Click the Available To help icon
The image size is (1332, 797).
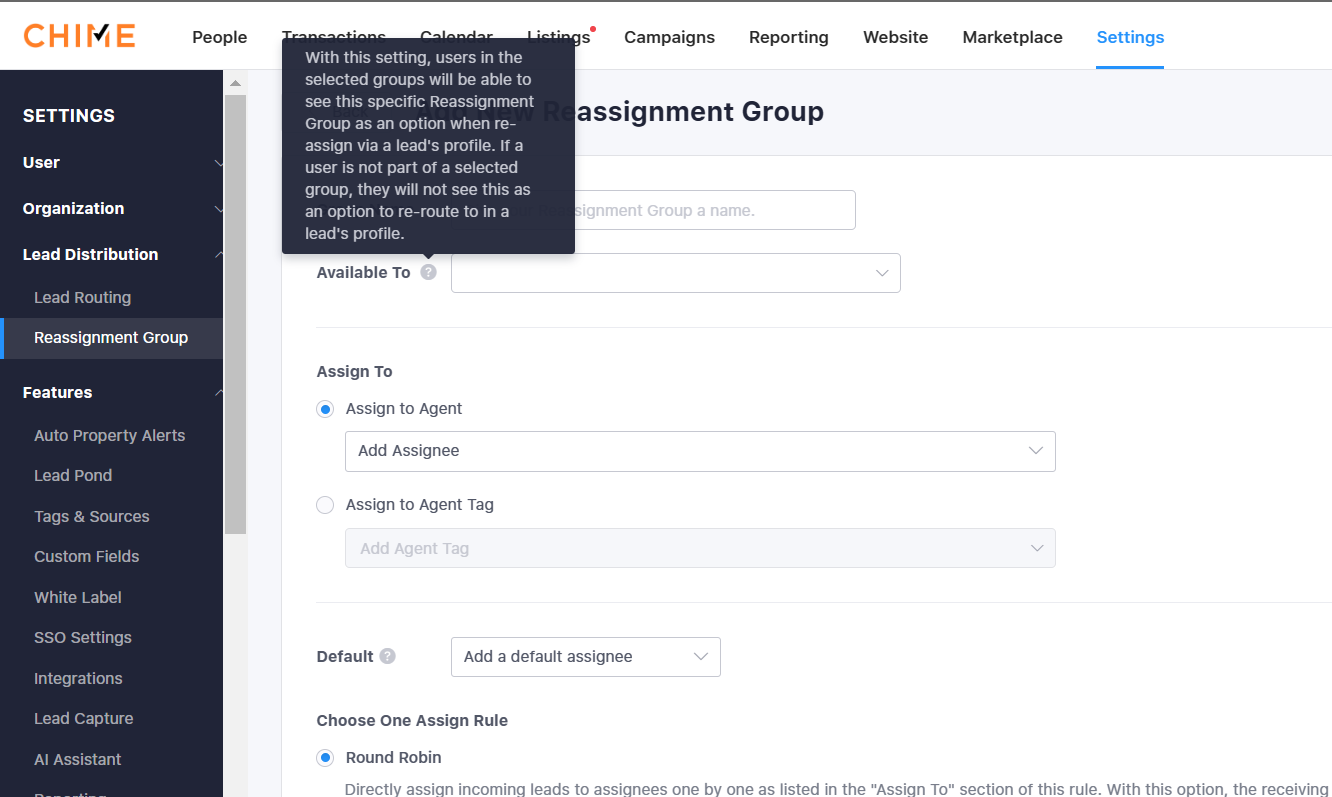(x=428, y=272)
